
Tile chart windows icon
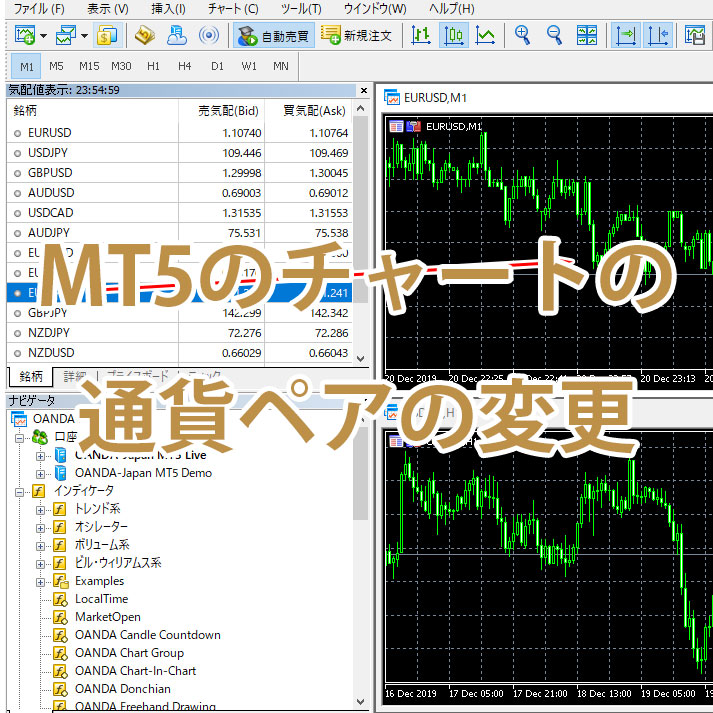pos(587,35)
